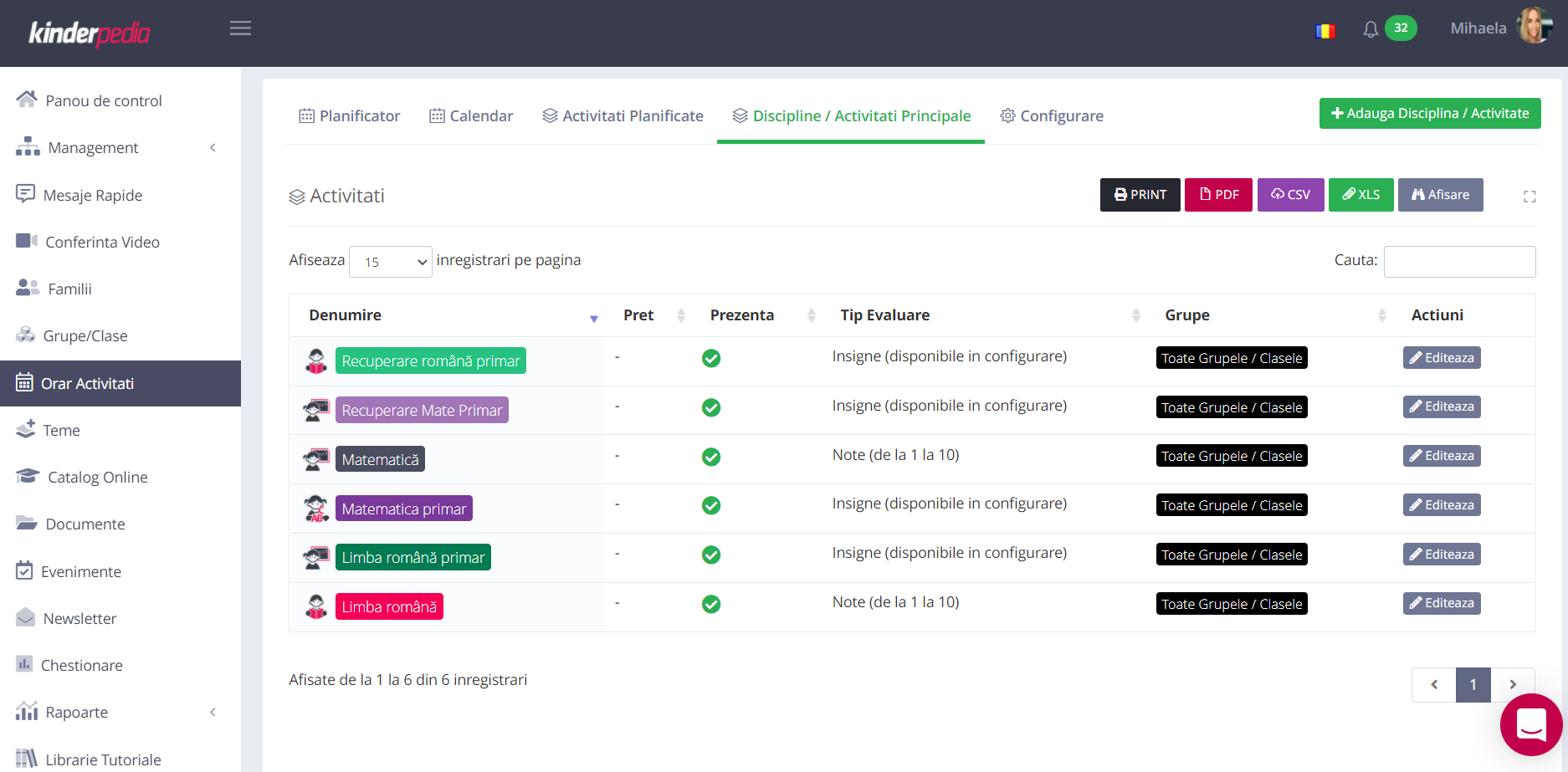1568x772 pixels.
Task: Toggle Prezenta checkmark for Matematică row
Action: [x=711, y=457]
